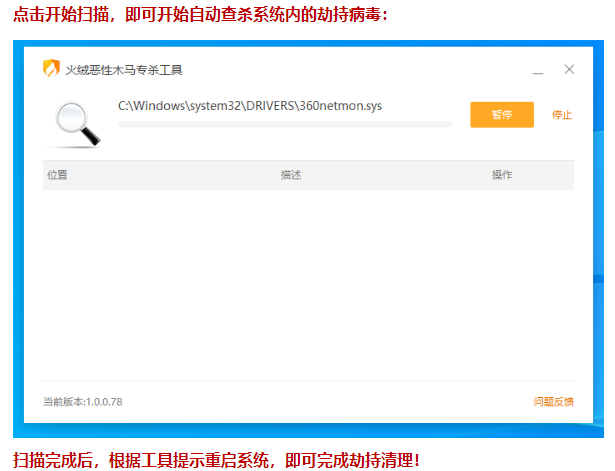Screen dimensions: 615x471
Task: Minimize the 火绒恶性木马专杀工具 window
Action: pos(538,71)
